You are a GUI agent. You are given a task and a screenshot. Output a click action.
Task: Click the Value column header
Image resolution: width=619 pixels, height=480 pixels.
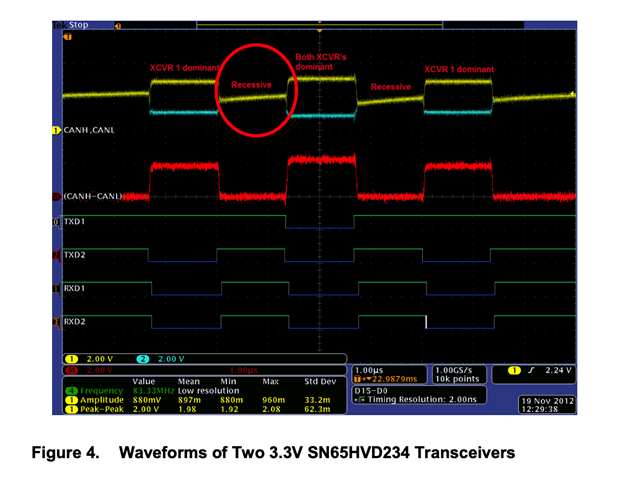tap(144, 382)
